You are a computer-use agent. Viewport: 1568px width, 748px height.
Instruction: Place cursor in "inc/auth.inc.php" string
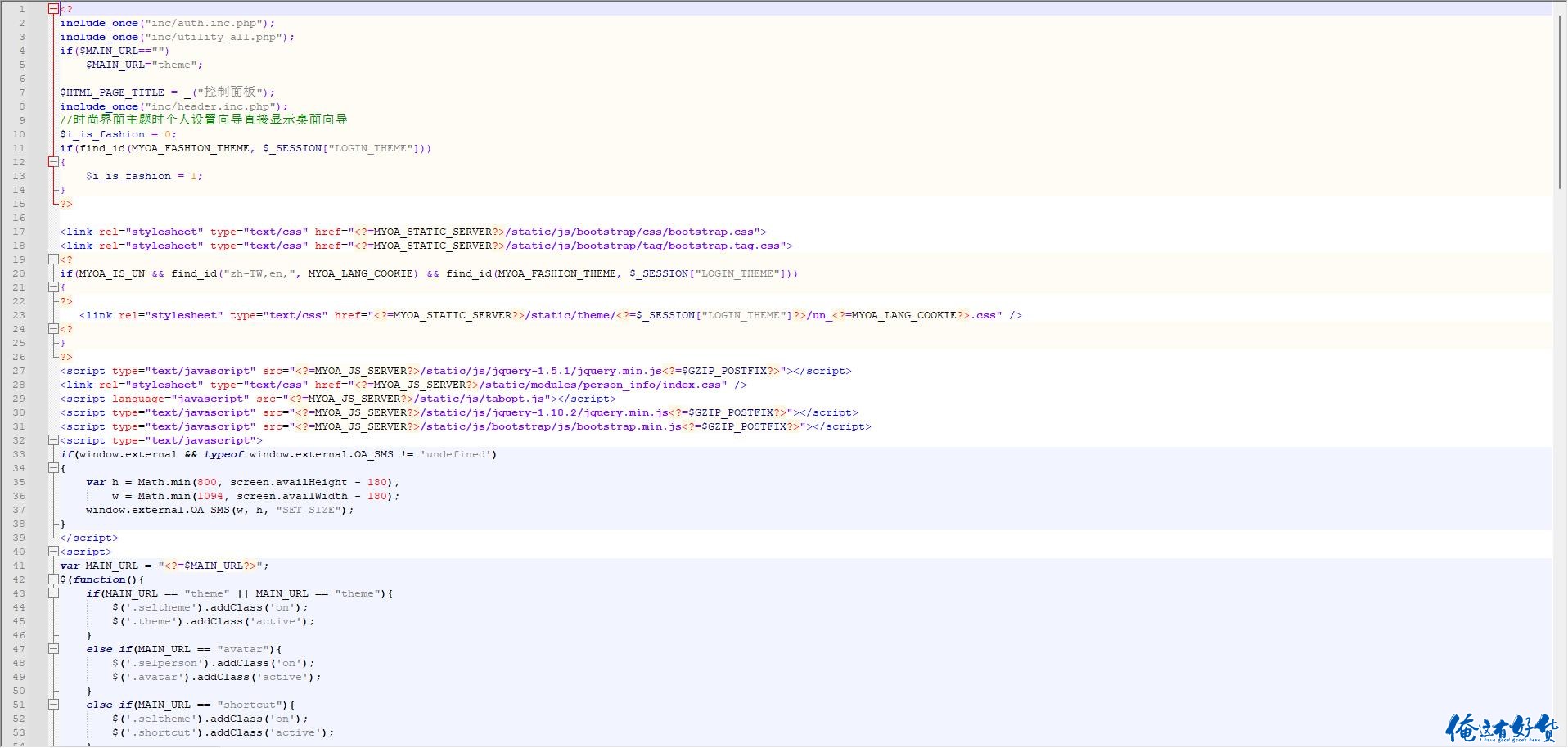pos(204,23)
